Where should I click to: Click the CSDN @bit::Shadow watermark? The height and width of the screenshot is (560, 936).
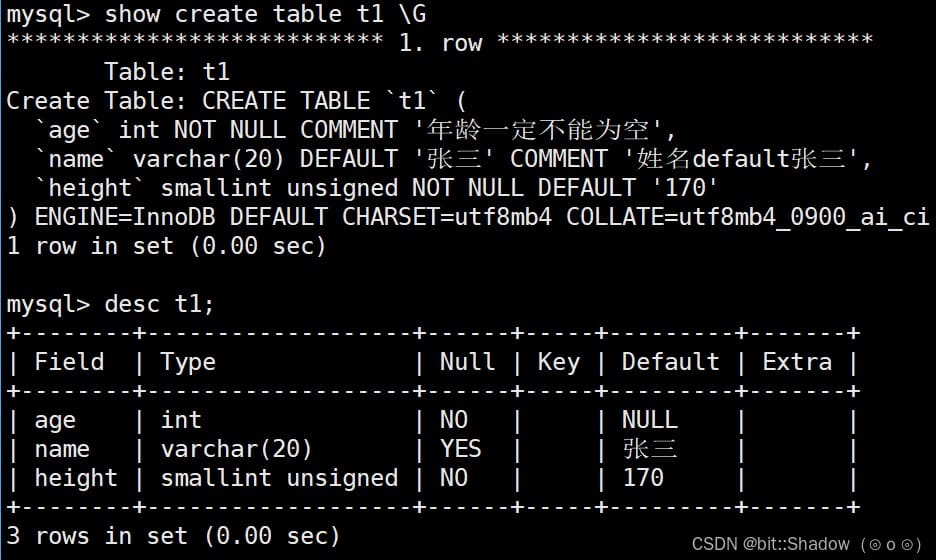[806, 544]
